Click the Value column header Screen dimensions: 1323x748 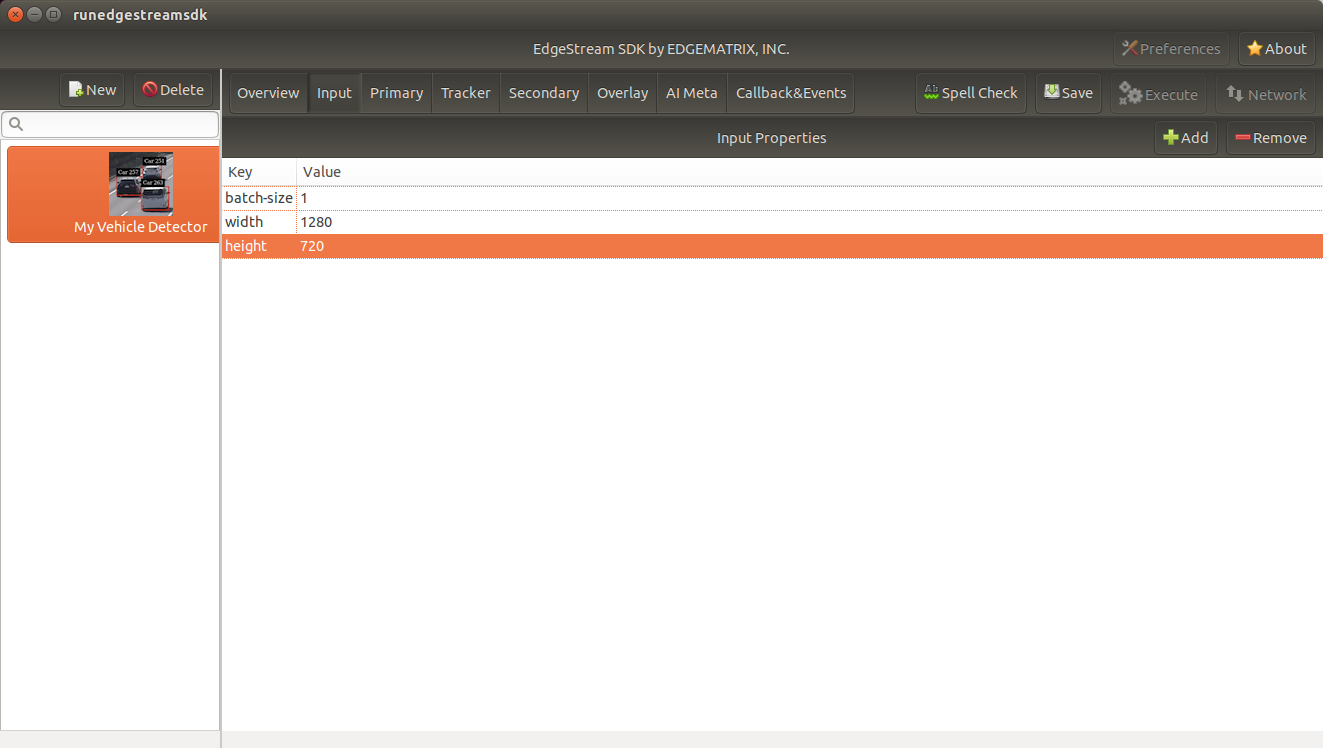pyautogui.click(x=809, y=172)
